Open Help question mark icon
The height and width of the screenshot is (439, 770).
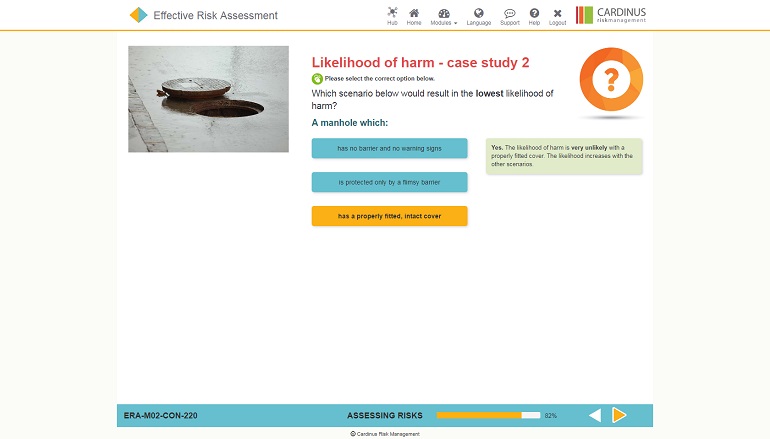[534, 16]
